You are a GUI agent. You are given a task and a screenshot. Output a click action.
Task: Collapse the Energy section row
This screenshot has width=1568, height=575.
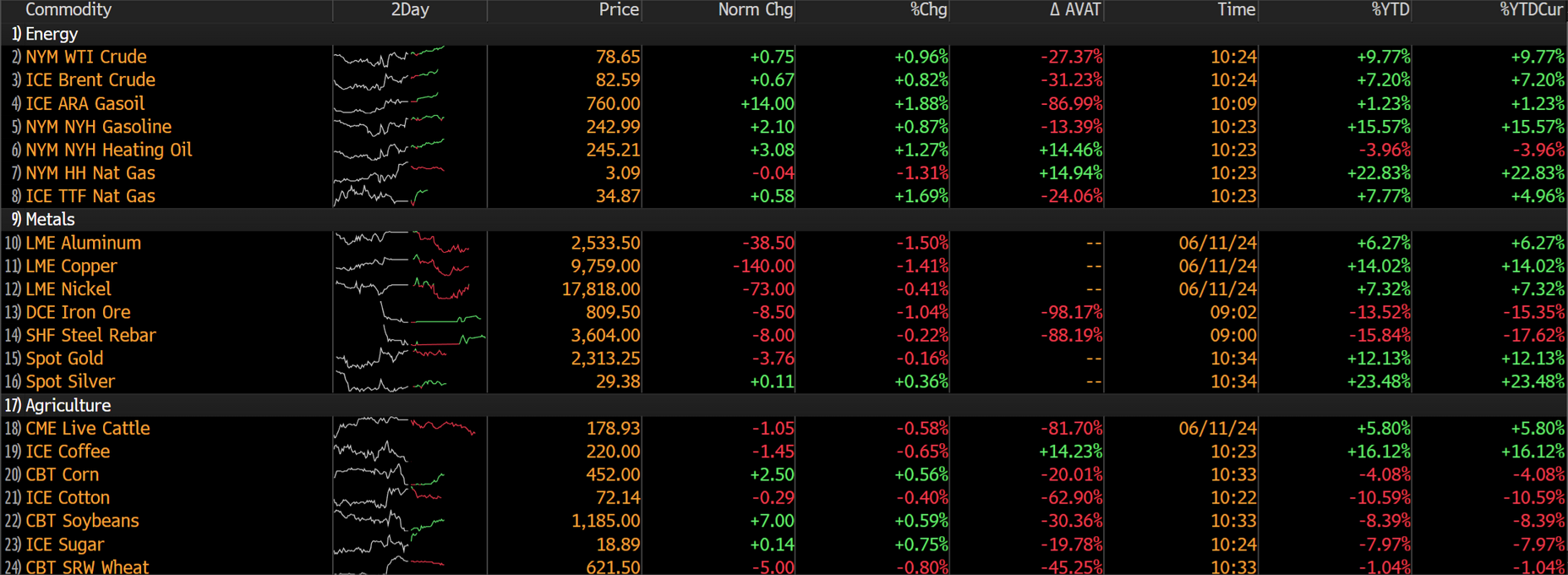tap(784, 34)
